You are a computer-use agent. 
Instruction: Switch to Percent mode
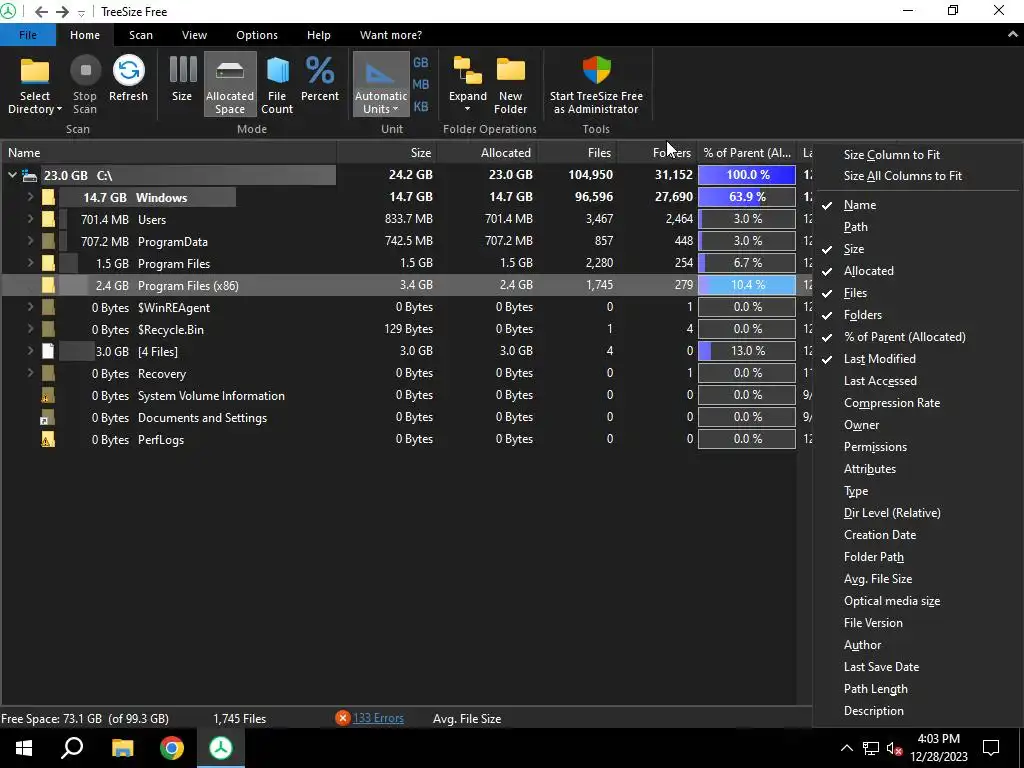[320, 80]
